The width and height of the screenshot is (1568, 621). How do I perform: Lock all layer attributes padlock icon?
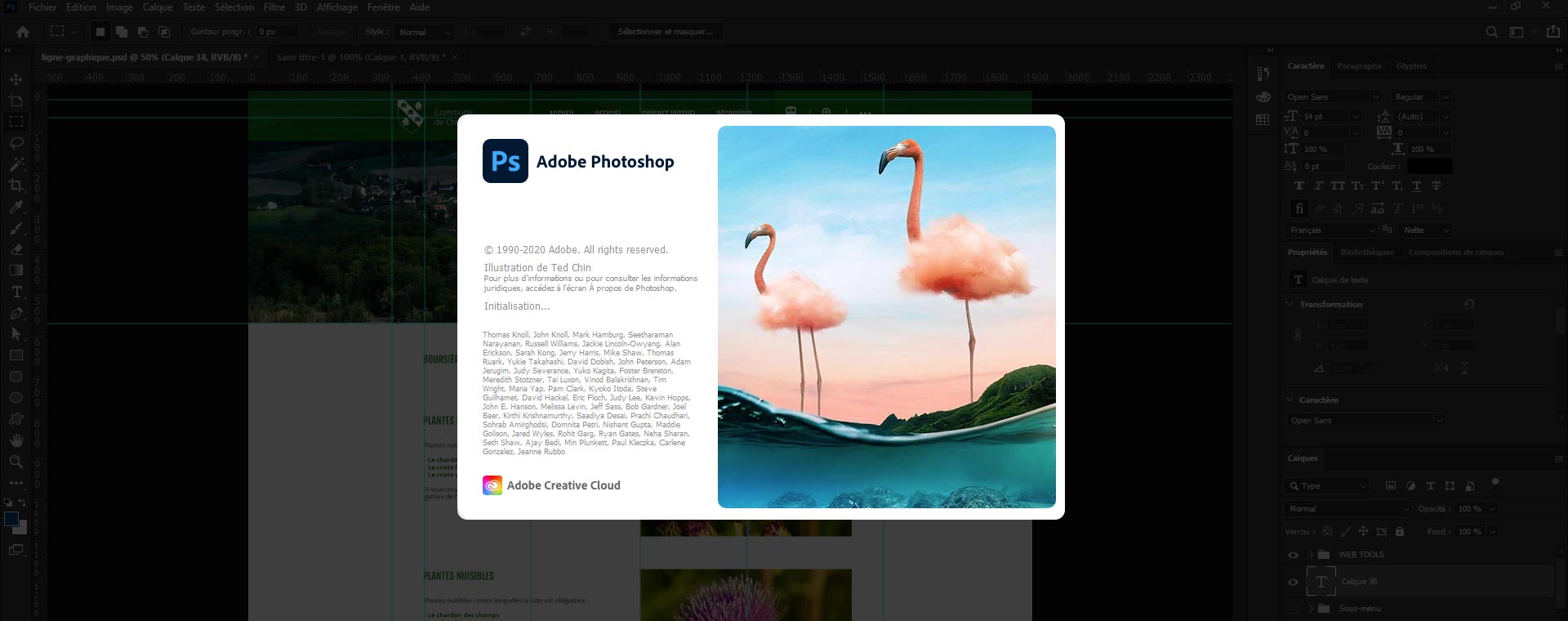(x=1400, y=531)
